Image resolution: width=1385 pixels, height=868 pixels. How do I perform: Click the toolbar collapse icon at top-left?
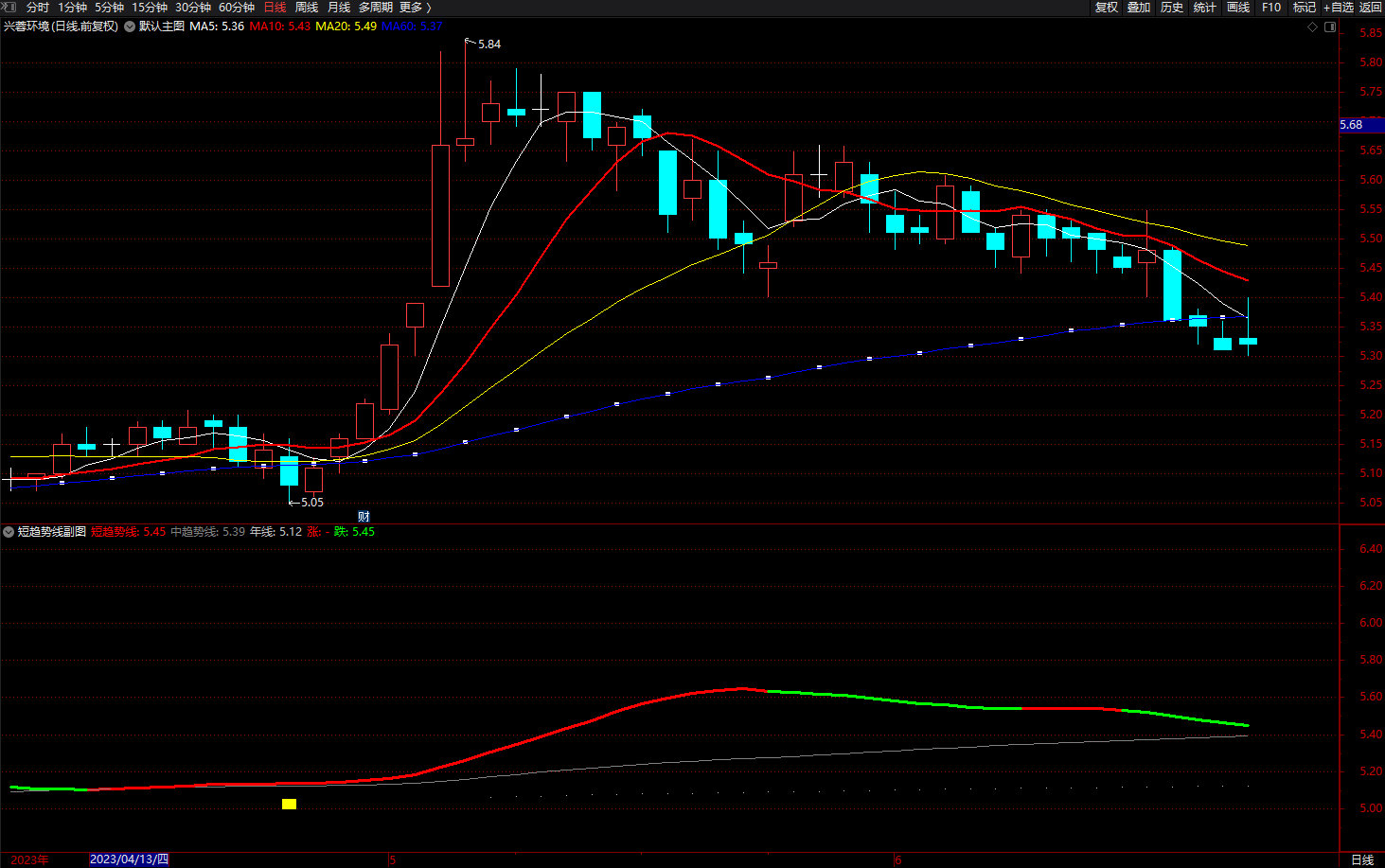point(9,7)
